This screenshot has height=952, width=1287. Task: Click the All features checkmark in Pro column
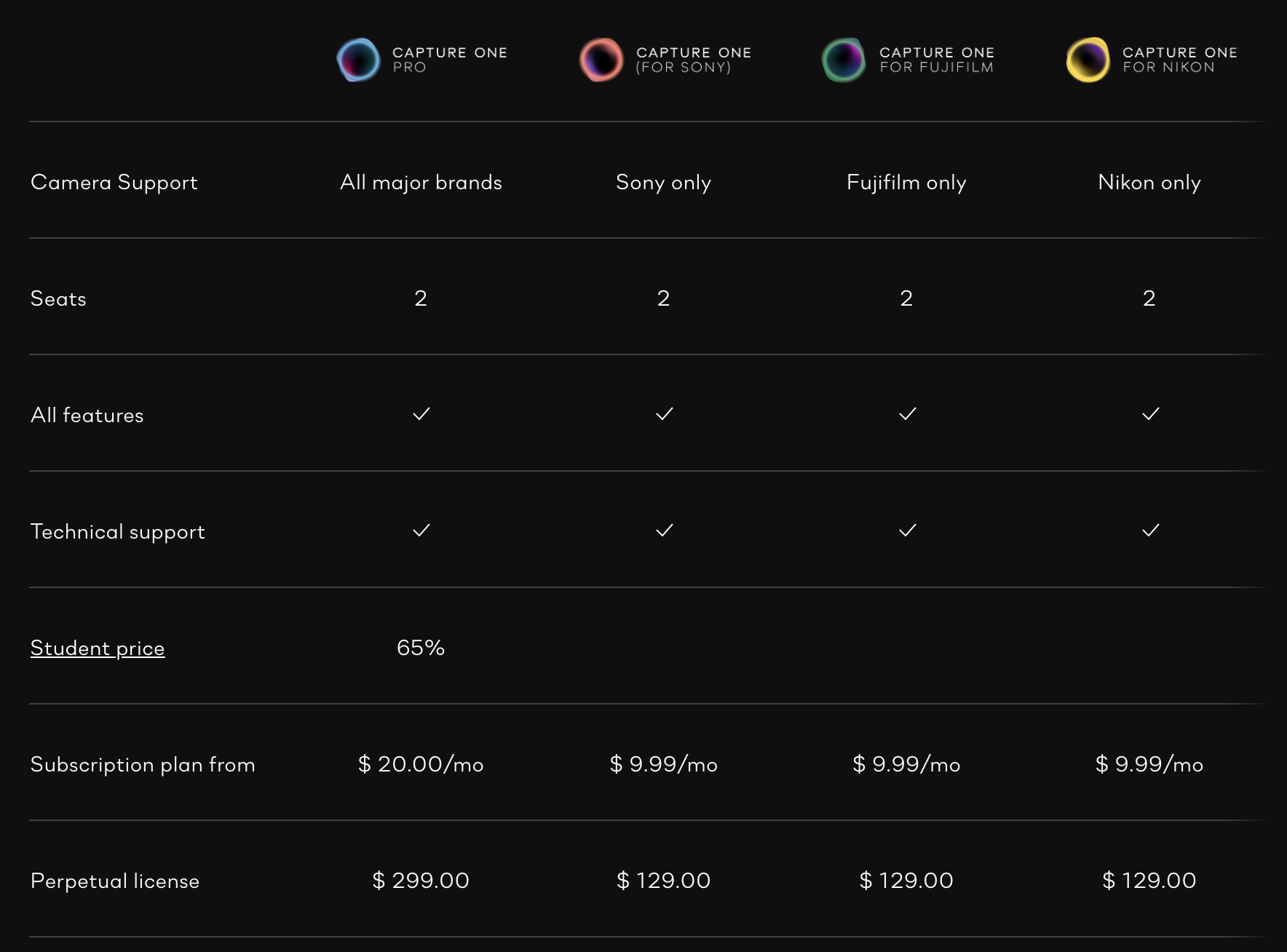(421, 413)
